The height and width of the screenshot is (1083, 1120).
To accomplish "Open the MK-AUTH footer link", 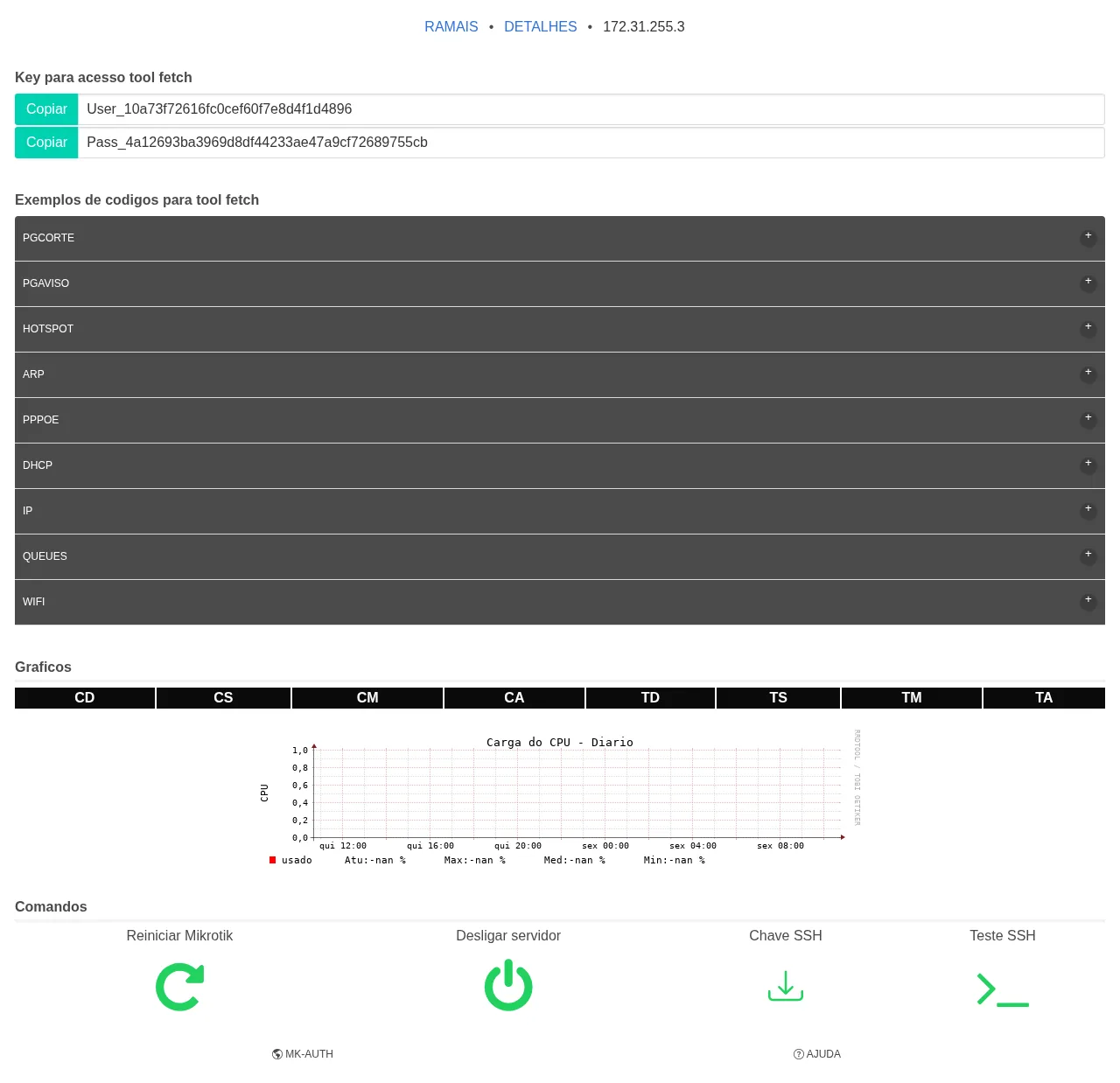I will [x=303, y=1054].
